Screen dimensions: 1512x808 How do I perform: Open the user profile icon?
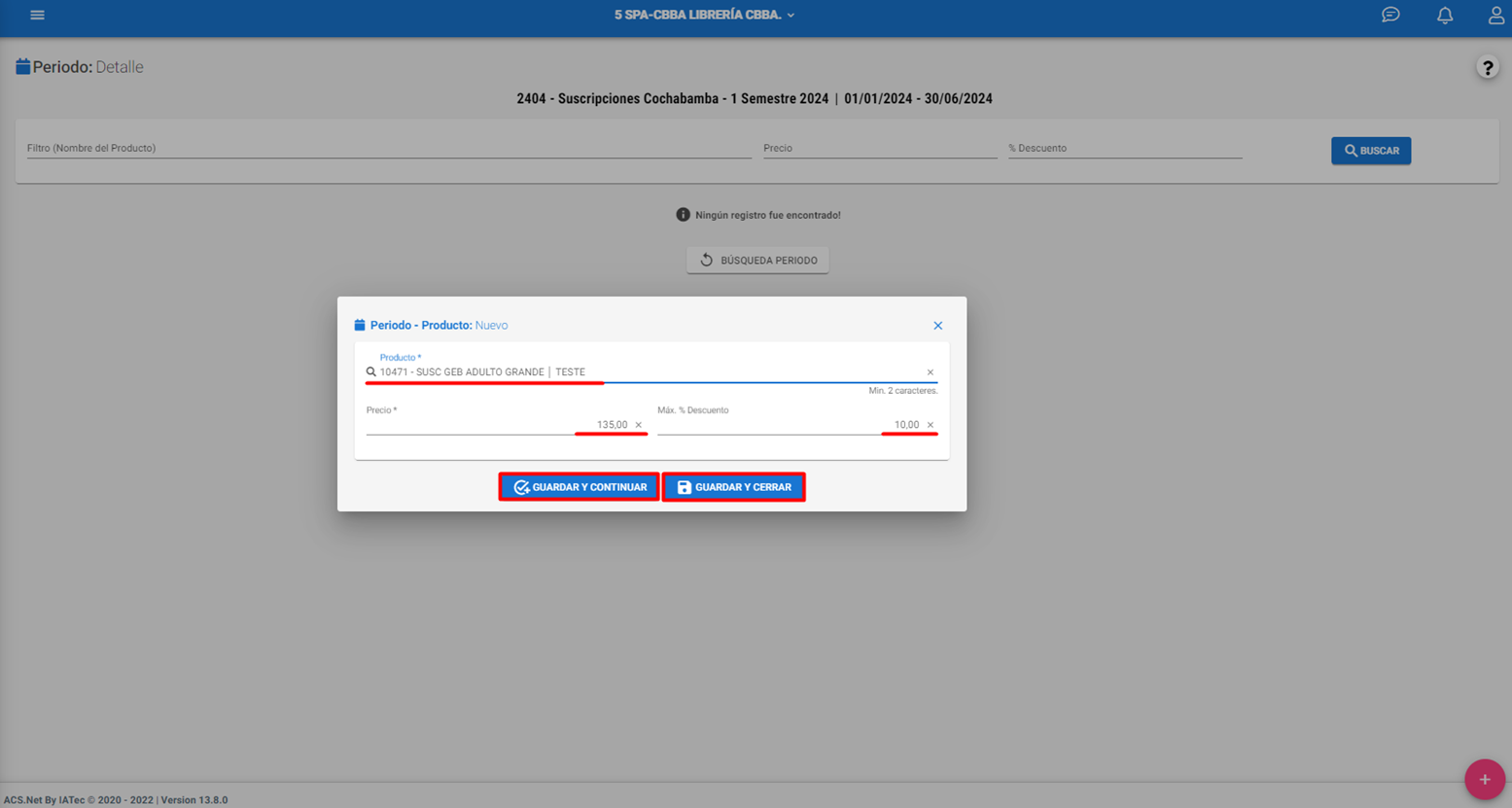(1495, 15)
